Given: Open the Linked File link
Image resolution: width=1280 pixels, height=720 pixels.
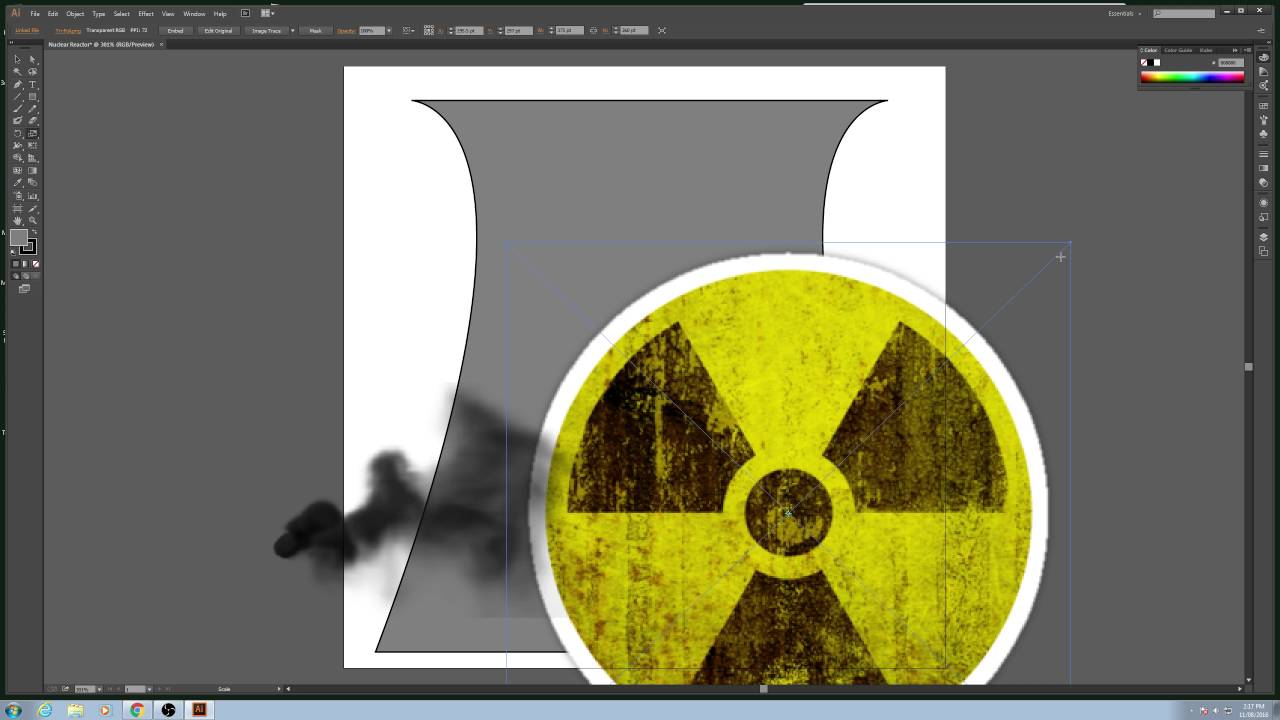Looking at the screenshot, I should (27, 31).
